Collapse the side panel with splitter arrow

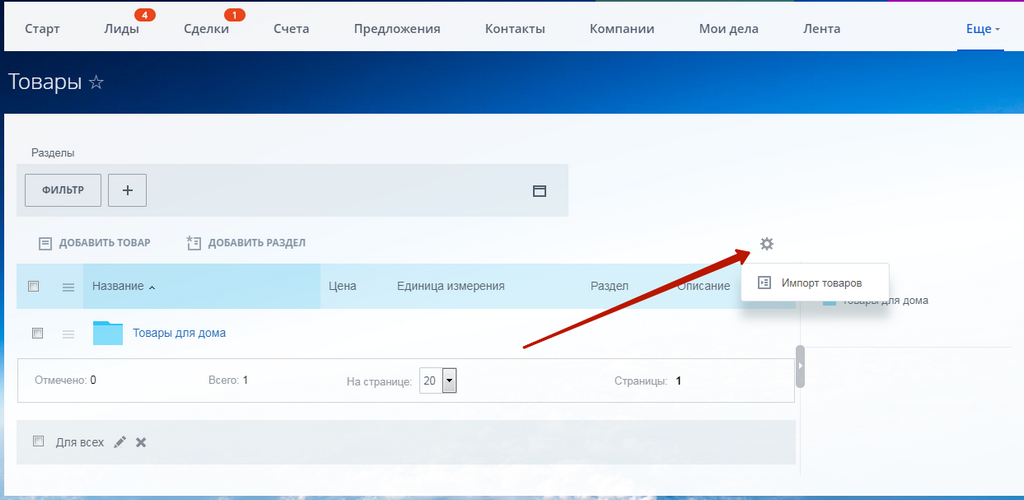click(801, 366)
